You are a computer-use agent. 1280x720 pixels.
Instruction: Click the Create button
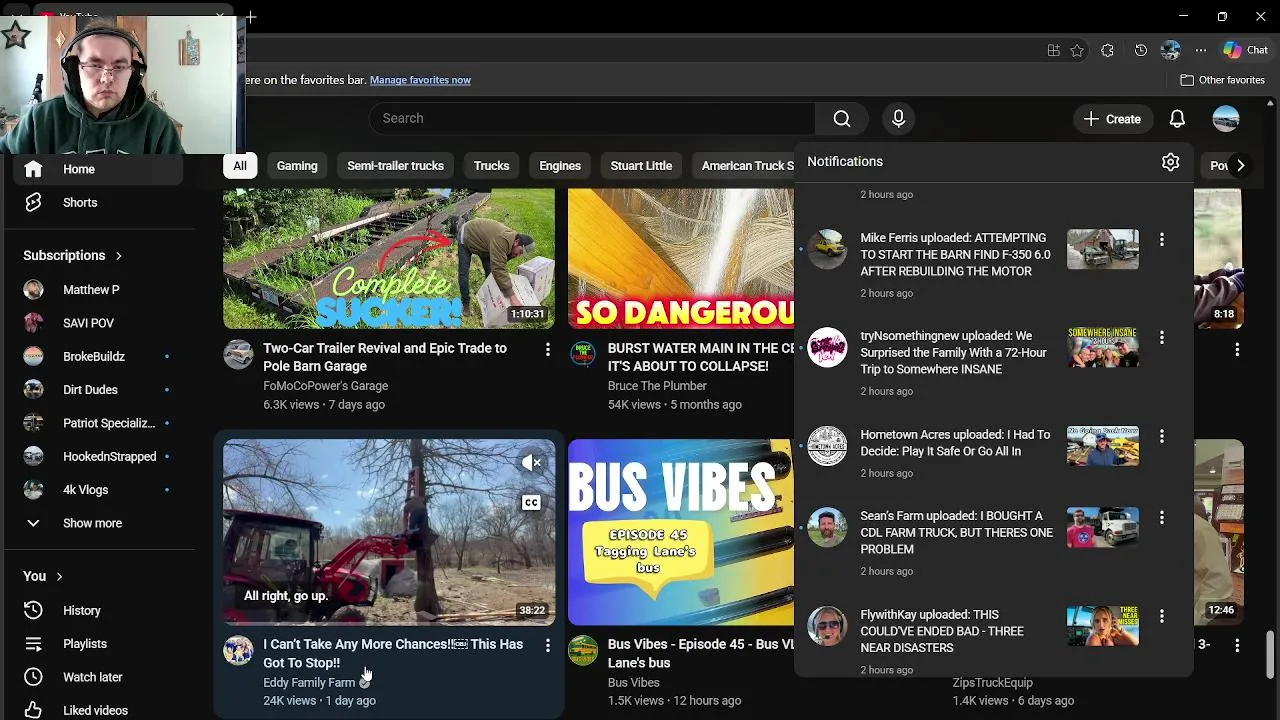pos(1112,119)
